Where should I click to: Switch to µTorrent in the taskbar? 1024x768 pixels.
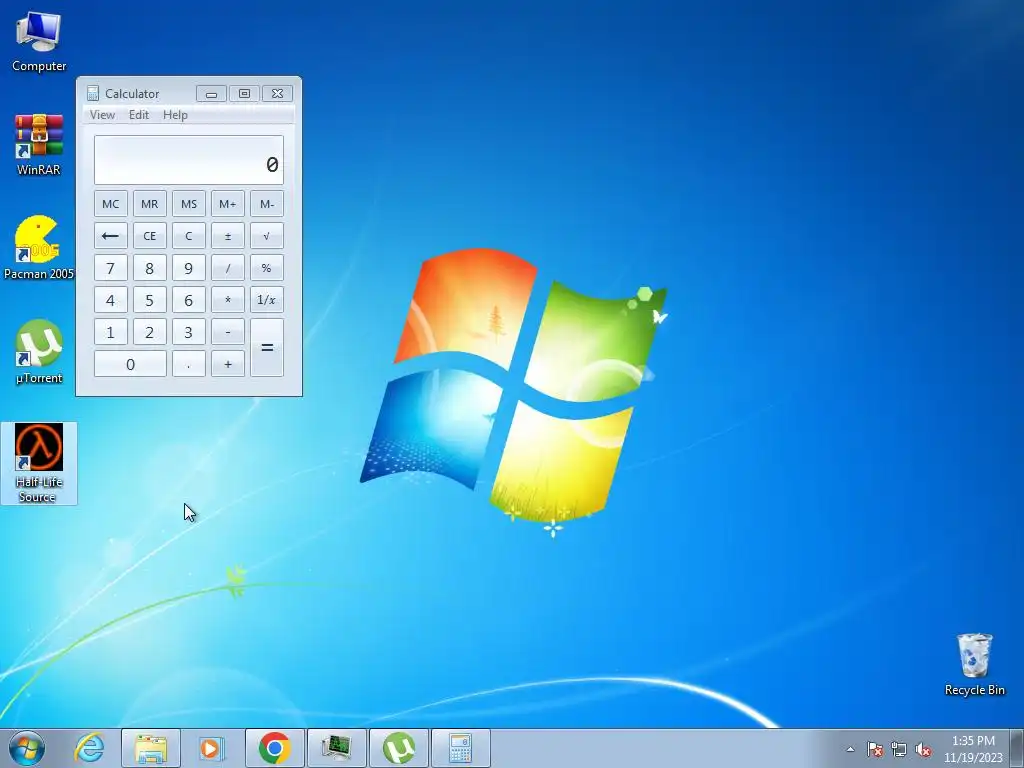(x=399, y=748)
